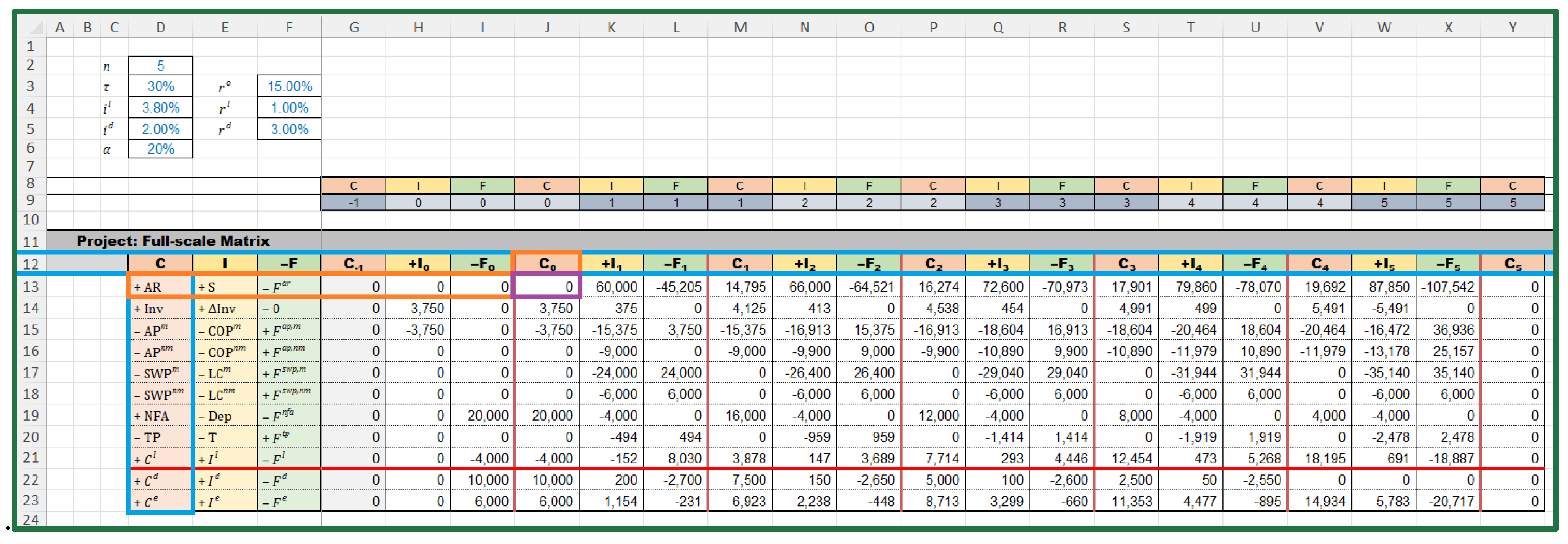Select the n value cell containing 5
The height and width of the screenshot is (544, 1568).
click(x=160, y=66)
